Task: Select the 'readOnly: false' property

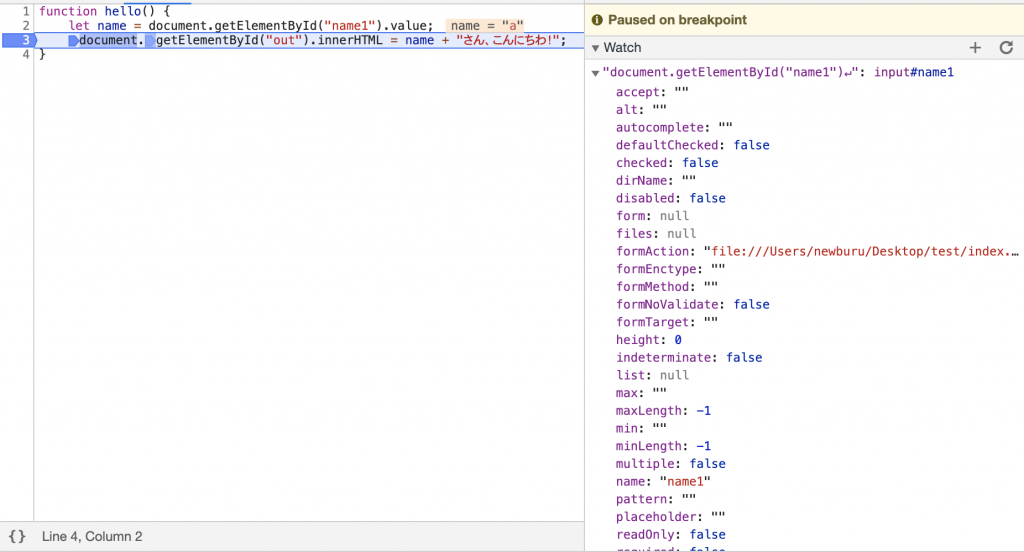Action: 671,534
